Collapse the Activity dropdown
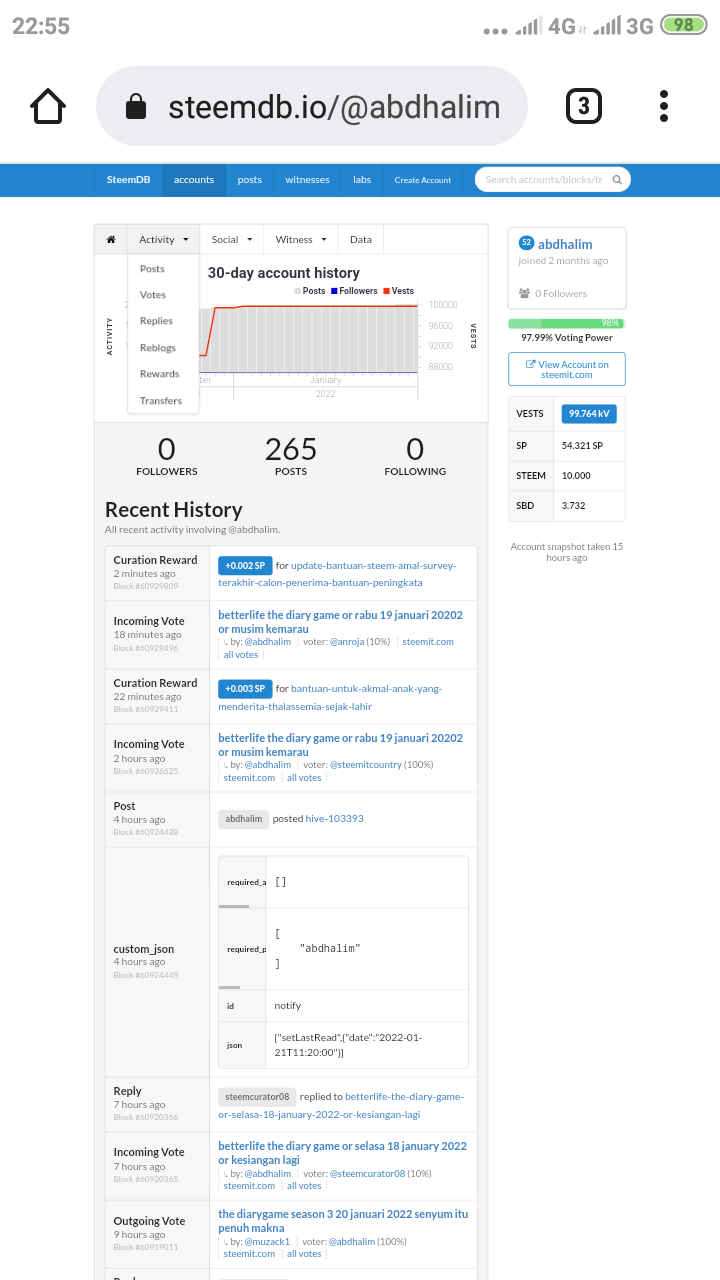Viewport: 720px width, 1280px height. pyautogui.click(x=163, y=239)
